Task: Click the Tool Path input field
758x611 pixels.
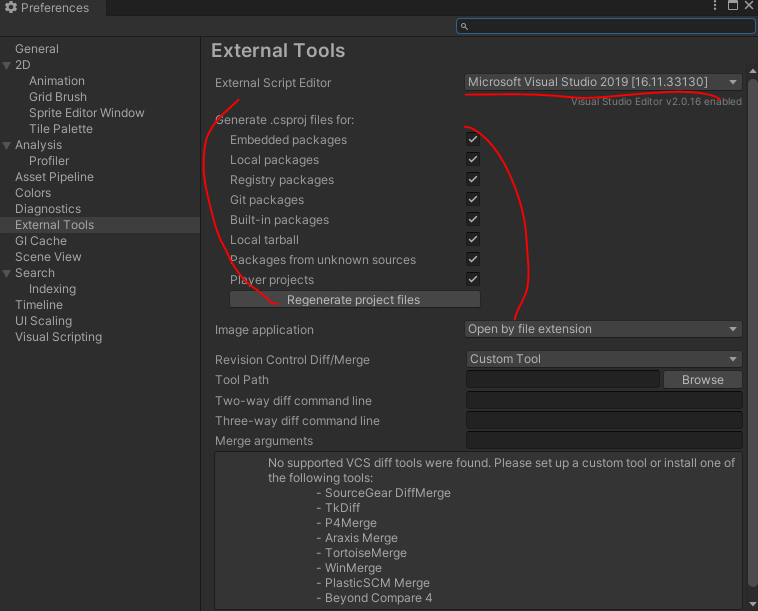Action: (x=563, y=380)
